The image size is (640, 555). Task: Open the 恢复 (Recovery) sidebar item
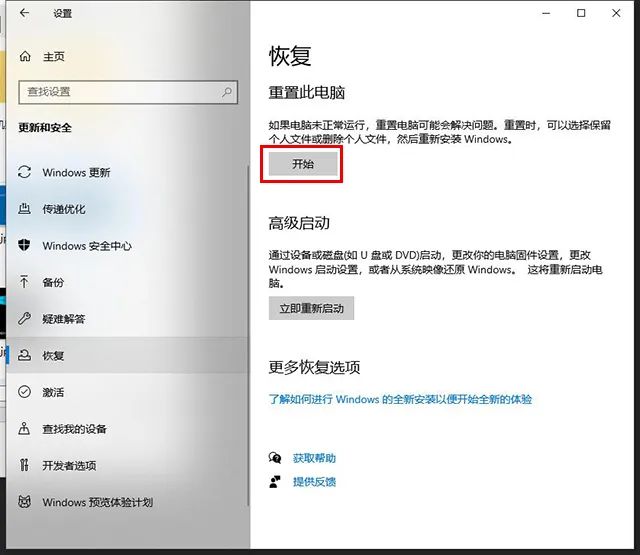(53, 356)
